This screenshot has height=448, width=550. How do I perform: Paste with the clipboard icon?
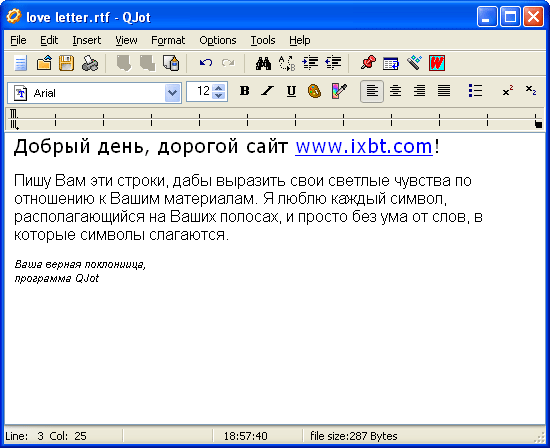point(171,63)
